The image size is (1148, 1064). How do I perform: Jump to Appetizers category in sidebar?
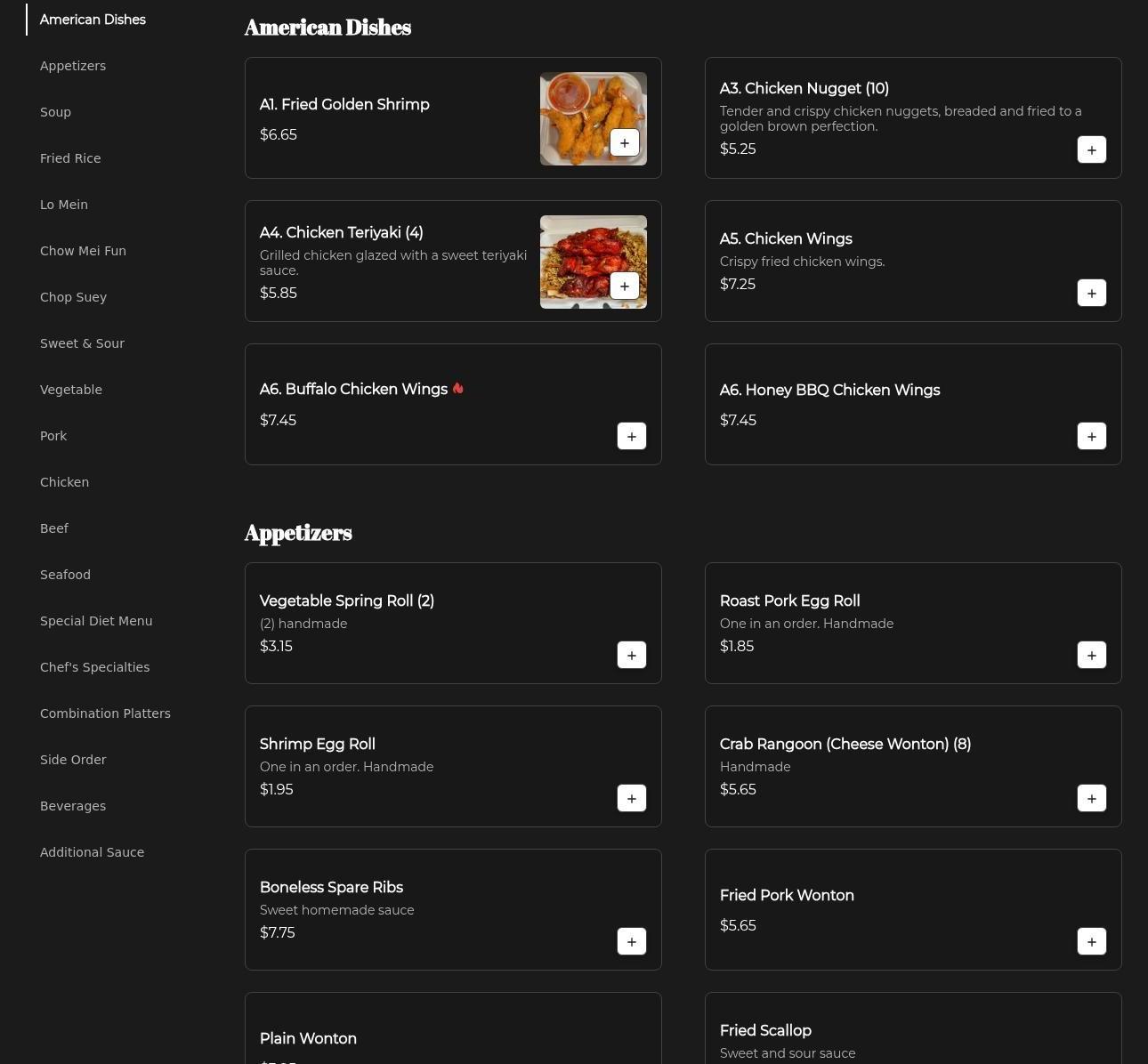point(73,66)
